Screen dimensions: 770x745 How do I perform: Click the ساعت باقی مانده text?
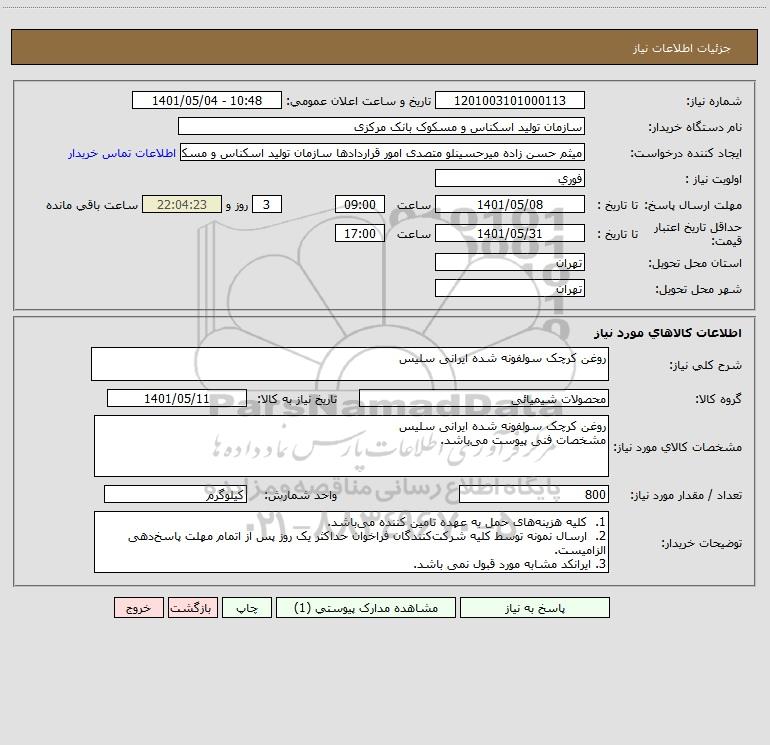pos(92,205)
